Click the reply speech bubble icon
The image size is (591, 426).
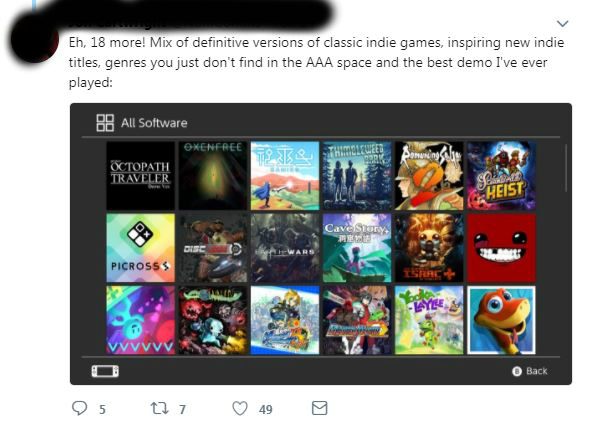tap(79, 408)
